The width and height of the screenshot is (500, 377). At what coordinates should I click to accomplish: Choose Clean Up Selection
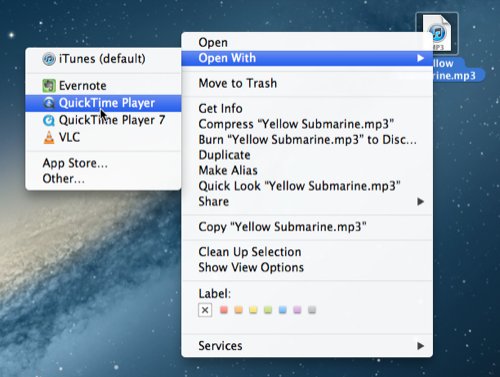pos(307,252)
